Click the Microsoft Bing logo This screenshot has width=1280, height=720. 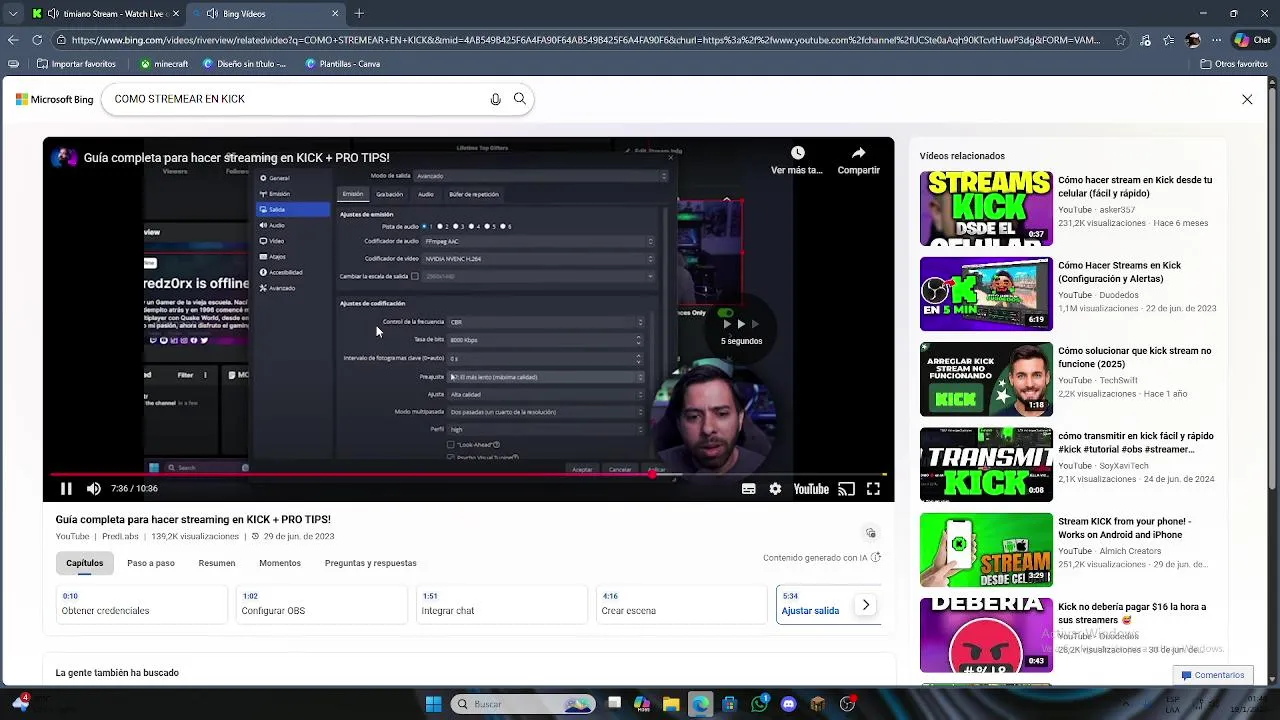coord(54,99)
